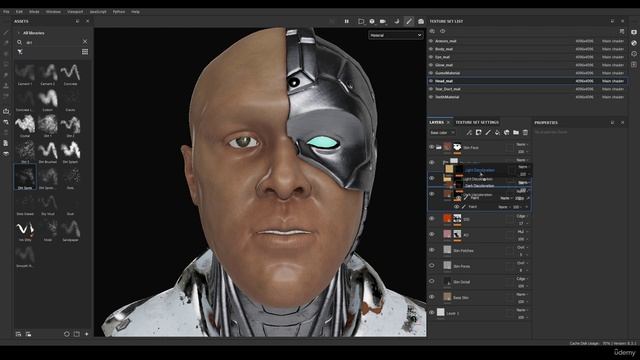Select the Dirt Brushed brush thumbnail
Image resolution: width=640 pixels, height=360 pixels.
tap(48, 151)
